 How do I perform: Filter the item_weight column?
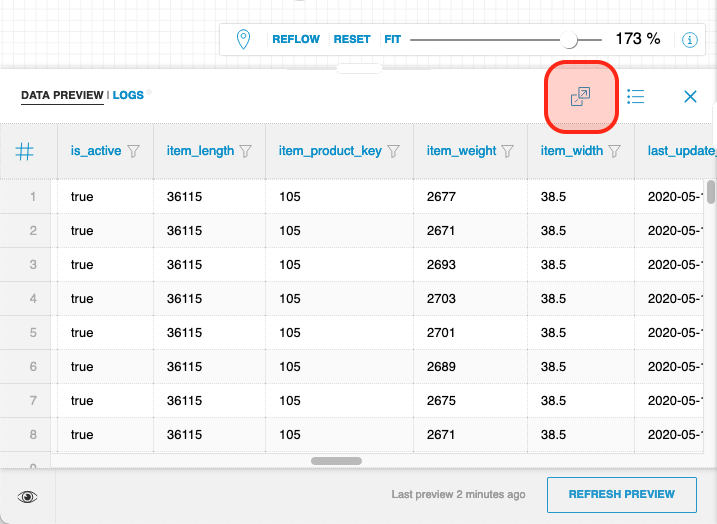(x=508, y=151)
